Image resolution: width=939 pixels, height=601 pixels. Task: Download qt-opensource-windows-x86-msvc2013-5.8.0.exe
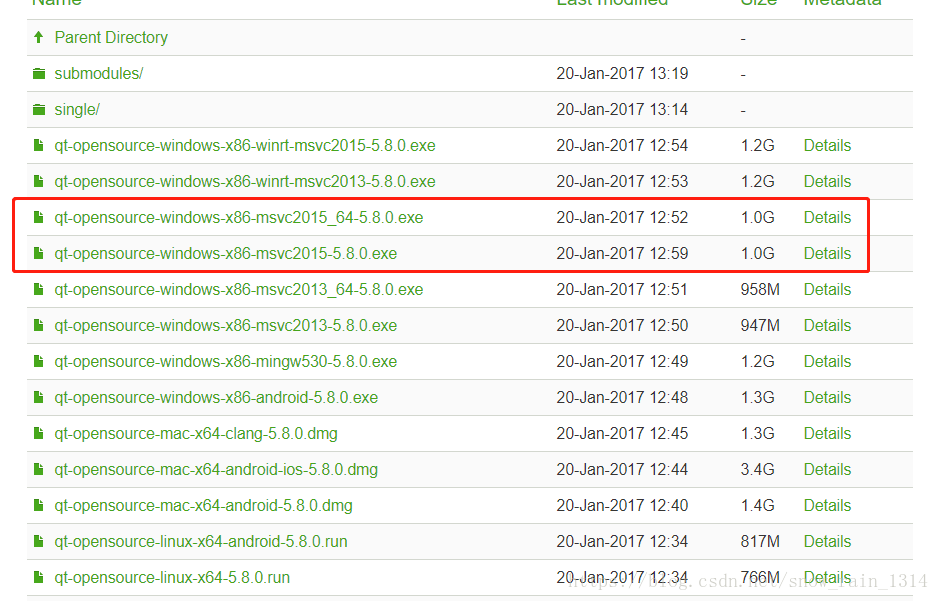pos(226,326)
